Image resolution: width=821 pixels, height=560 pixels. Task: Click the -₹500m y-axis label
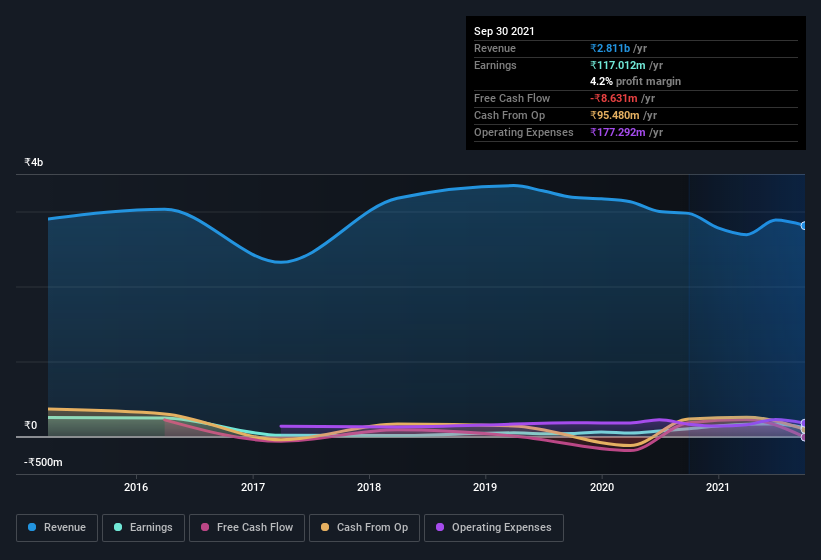(43, 462)
